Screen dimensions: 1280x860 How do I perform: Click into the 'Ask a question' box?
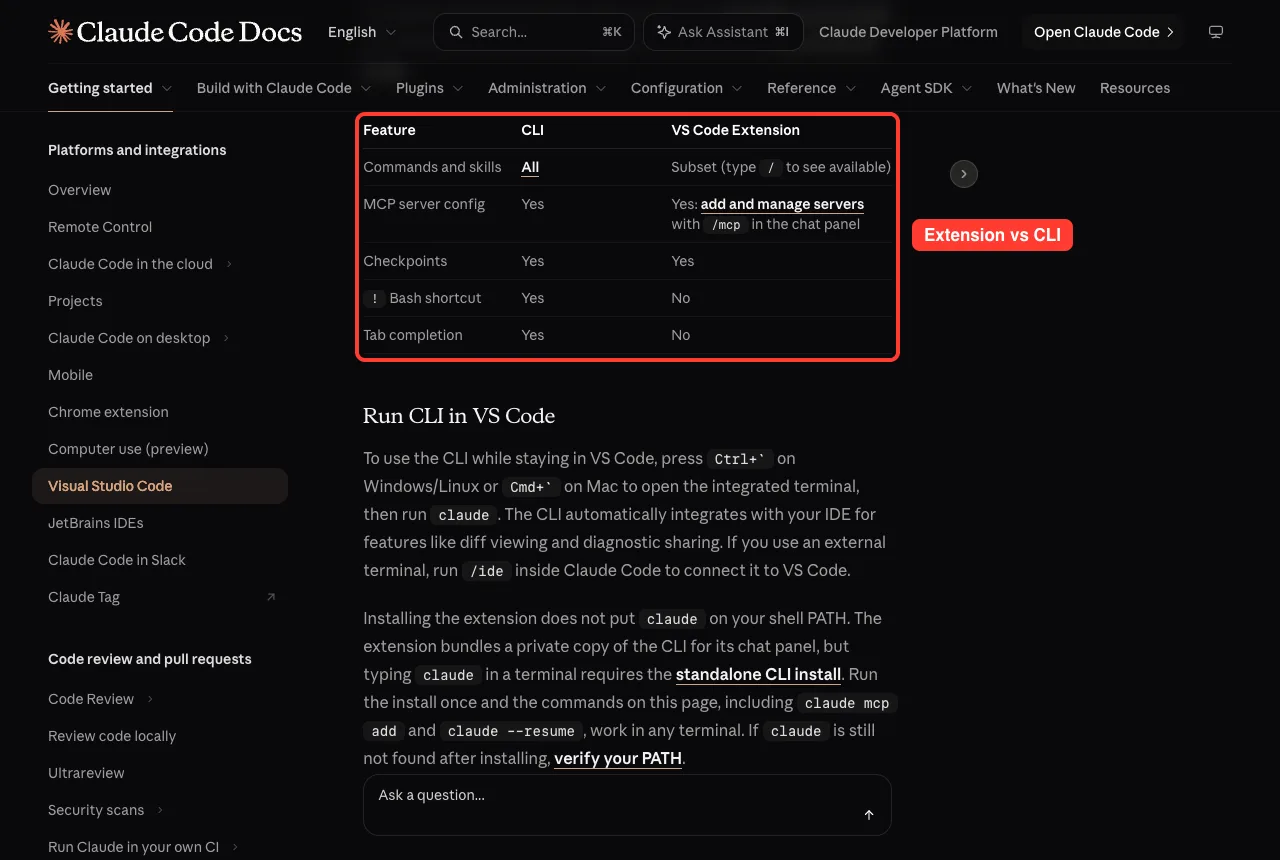[627, 804]
